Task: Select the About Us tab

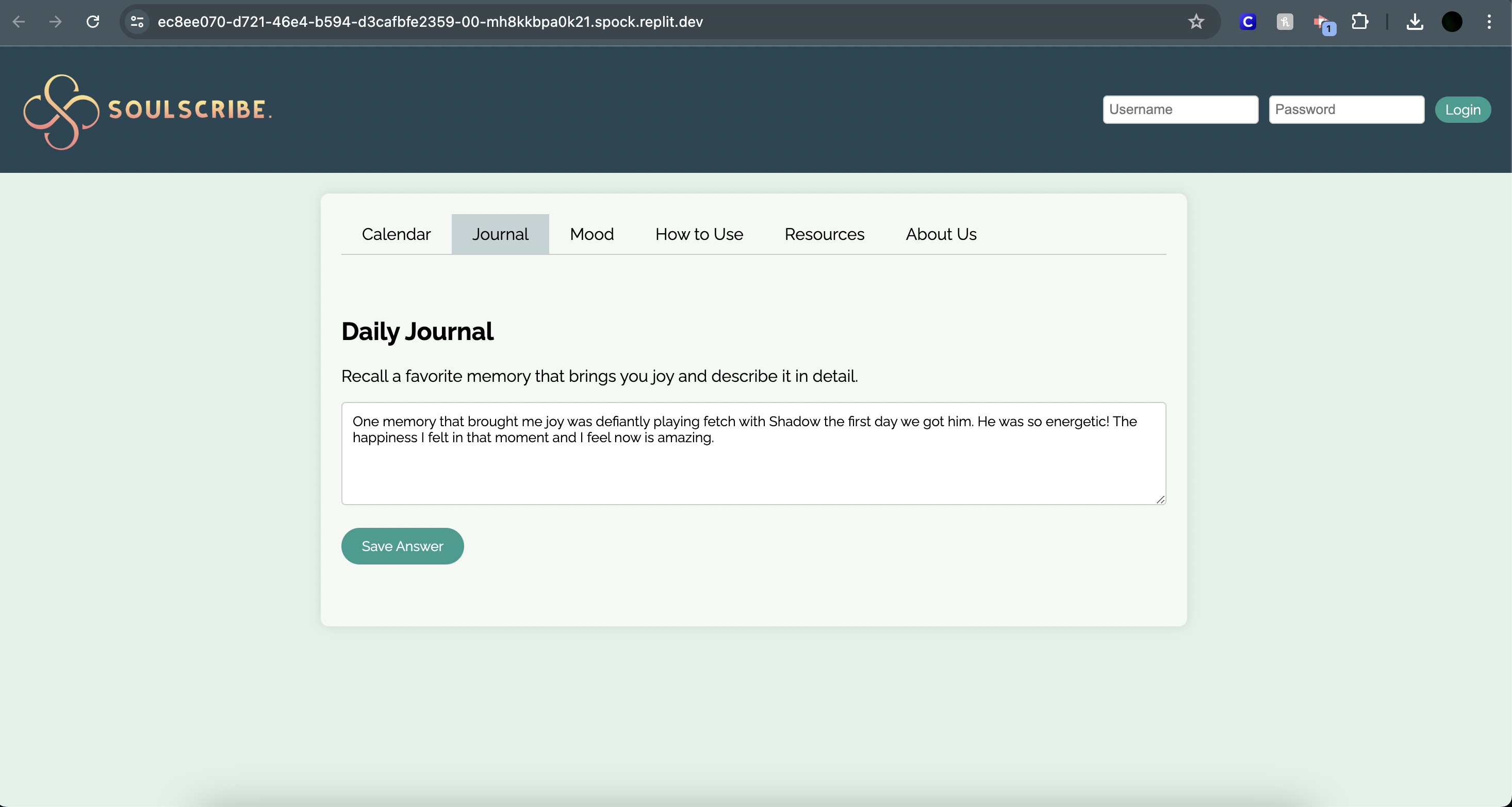Action: (941, 234)
